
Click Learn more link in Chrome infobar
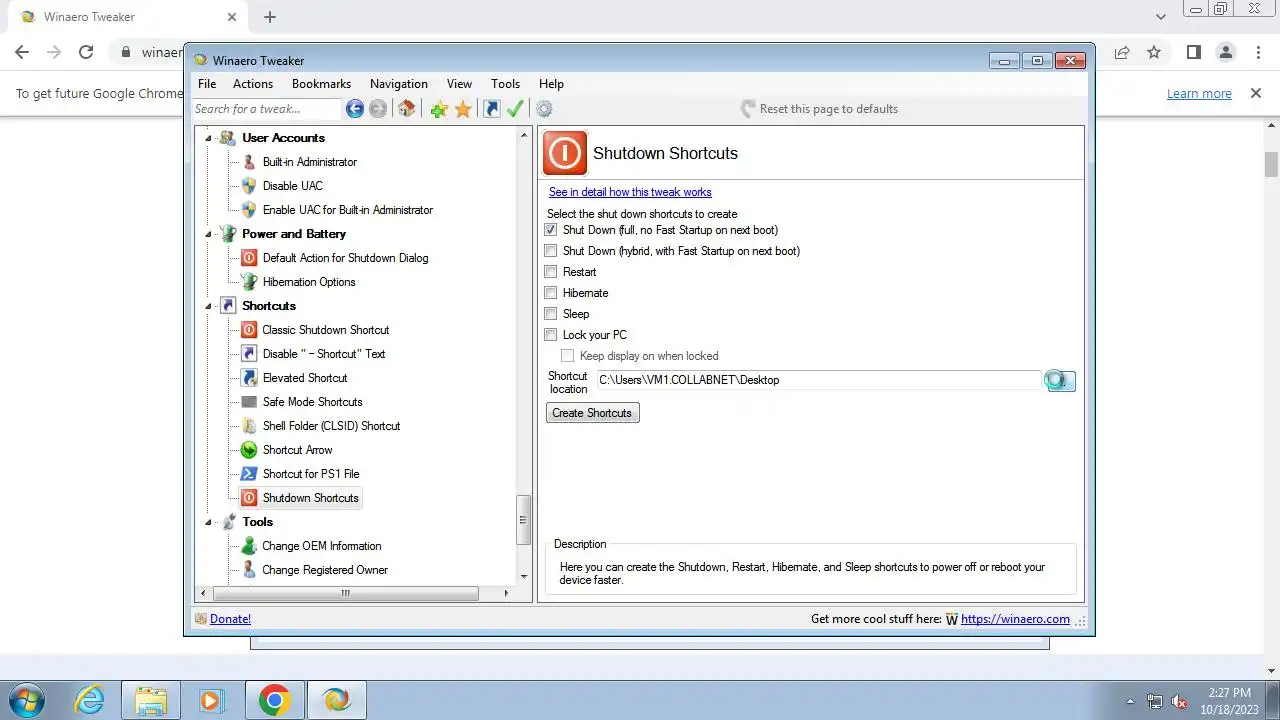[x=1199, y=94]
